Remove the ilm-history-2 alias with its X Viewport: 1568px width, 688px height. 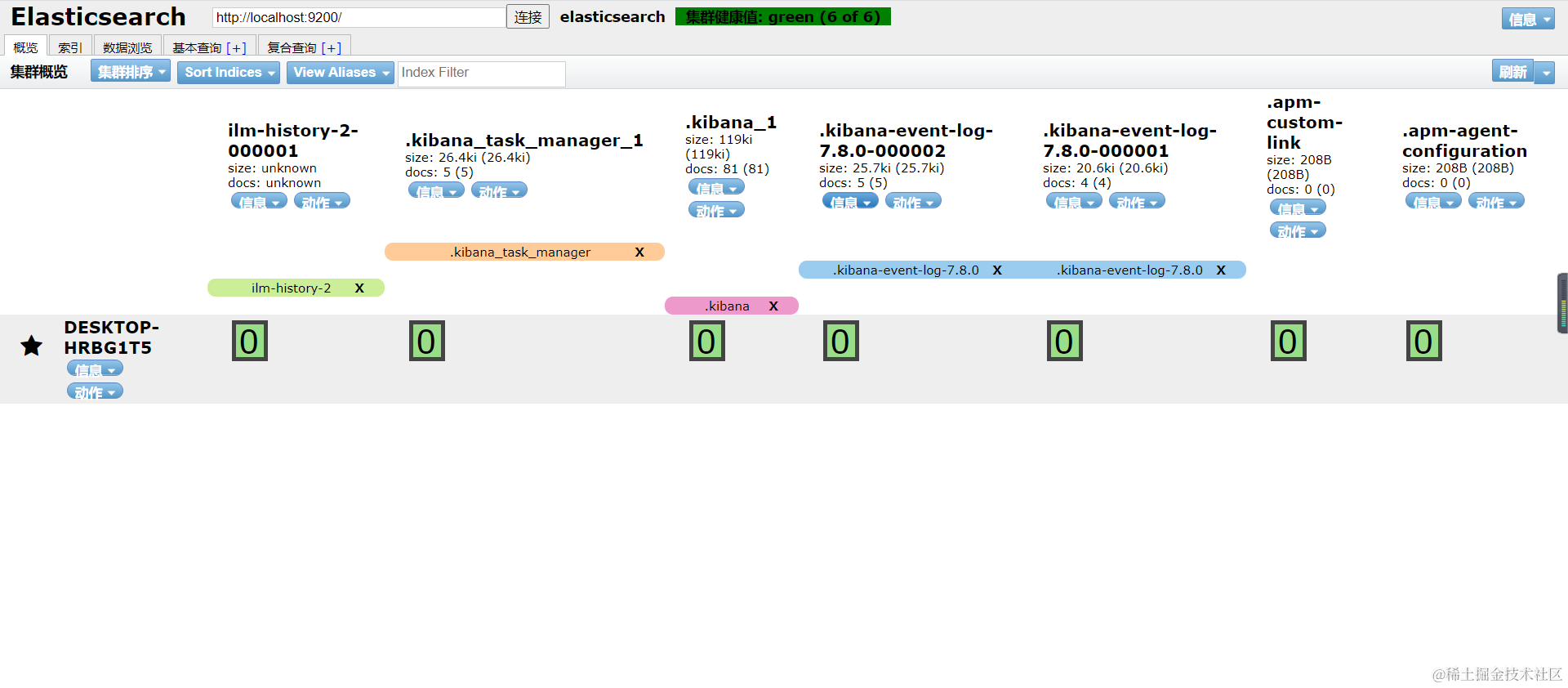pyautogui.click(x=359, y=288)
